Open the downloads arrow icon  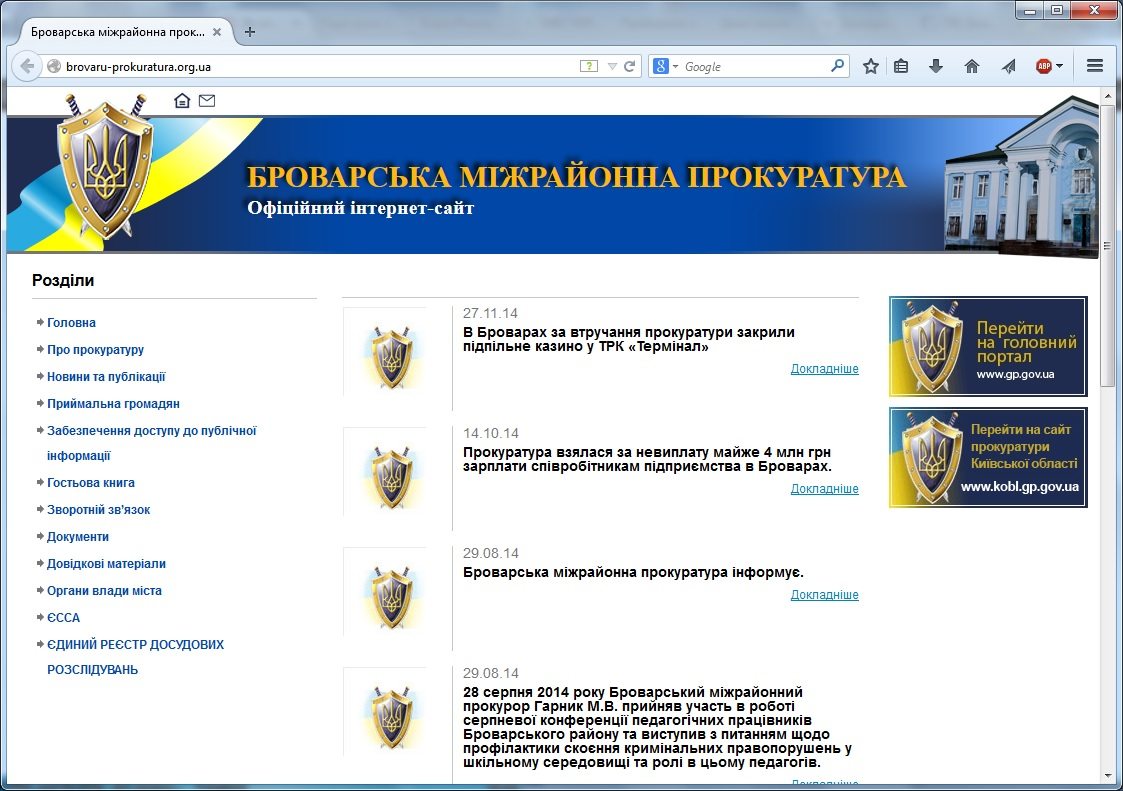tap(936, 66)
